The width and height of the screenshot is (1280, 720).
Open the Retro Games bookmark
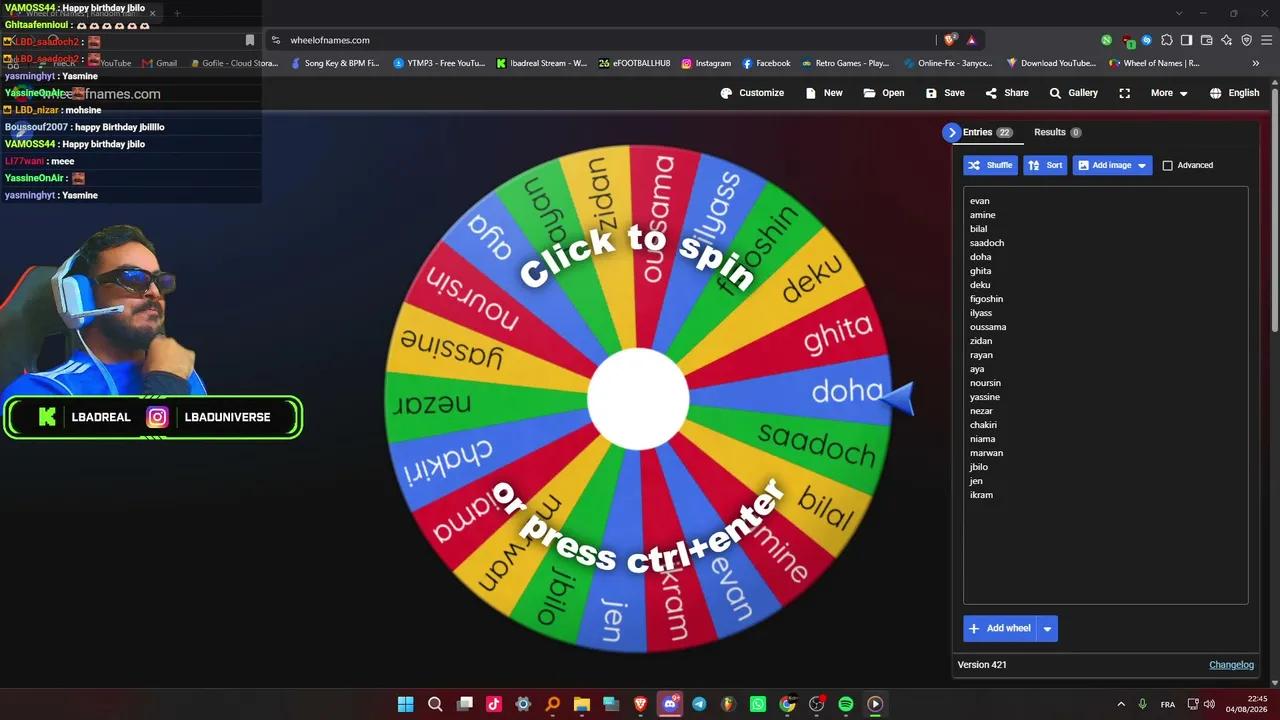click(845, 63)
